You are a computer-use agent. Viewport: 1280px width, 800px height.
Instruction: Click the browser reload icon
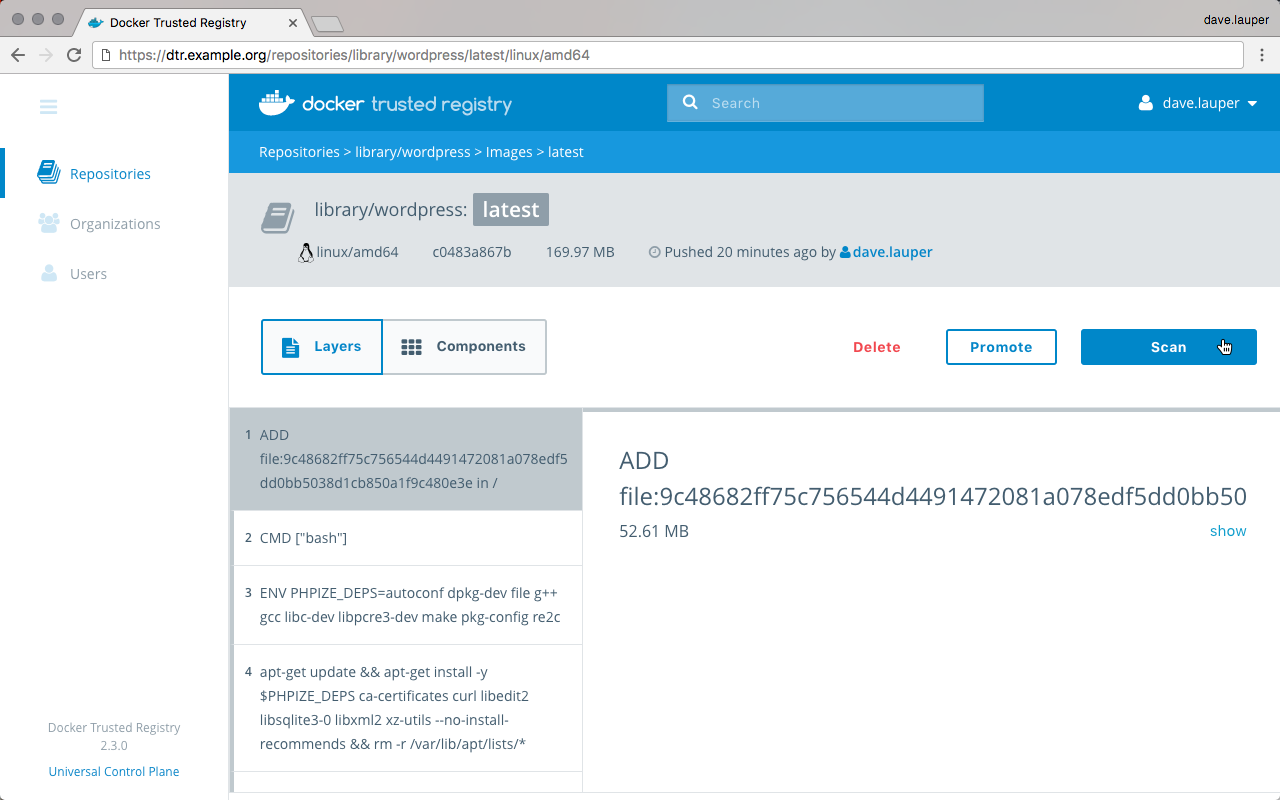[73, 55]
